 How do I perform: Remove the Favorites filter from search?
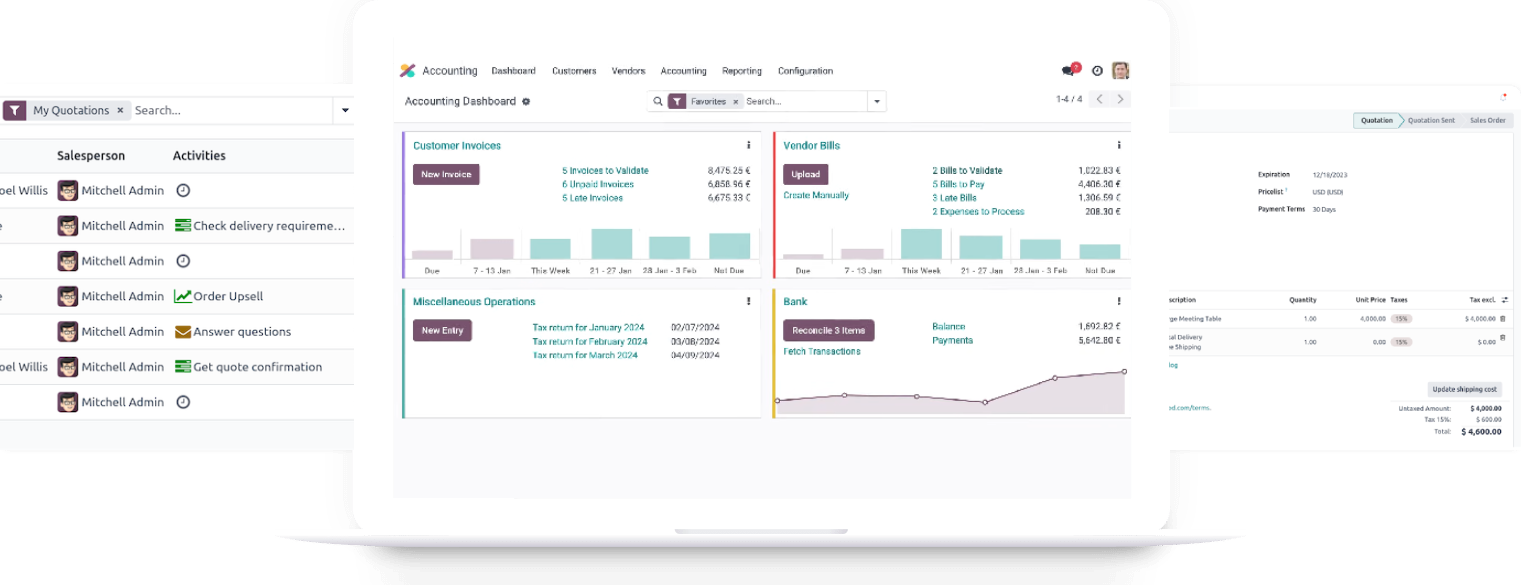pos(736,102)
